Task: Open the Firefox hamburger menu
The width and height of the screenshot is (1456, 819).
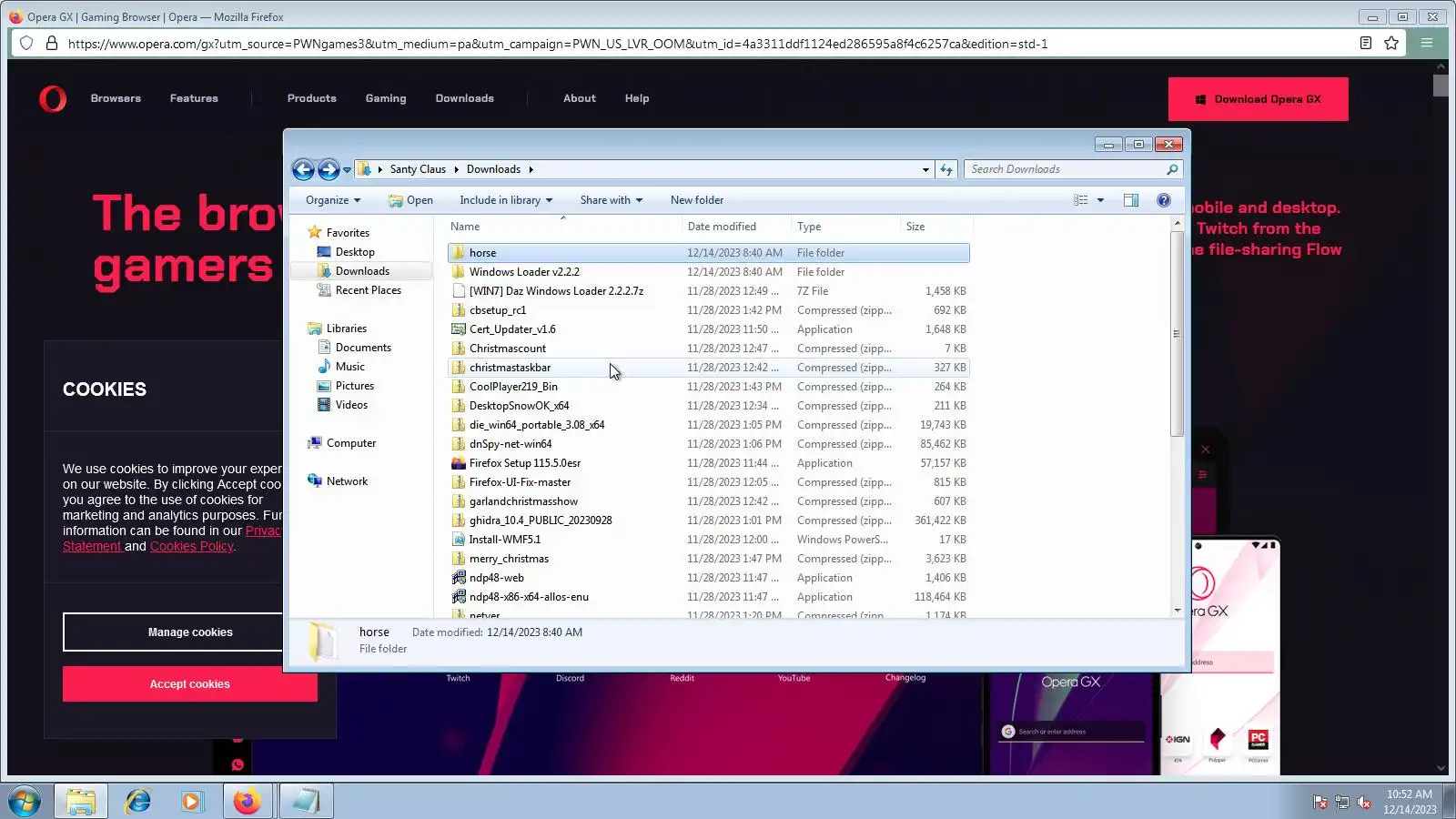Action: (x=1427, y=44)
